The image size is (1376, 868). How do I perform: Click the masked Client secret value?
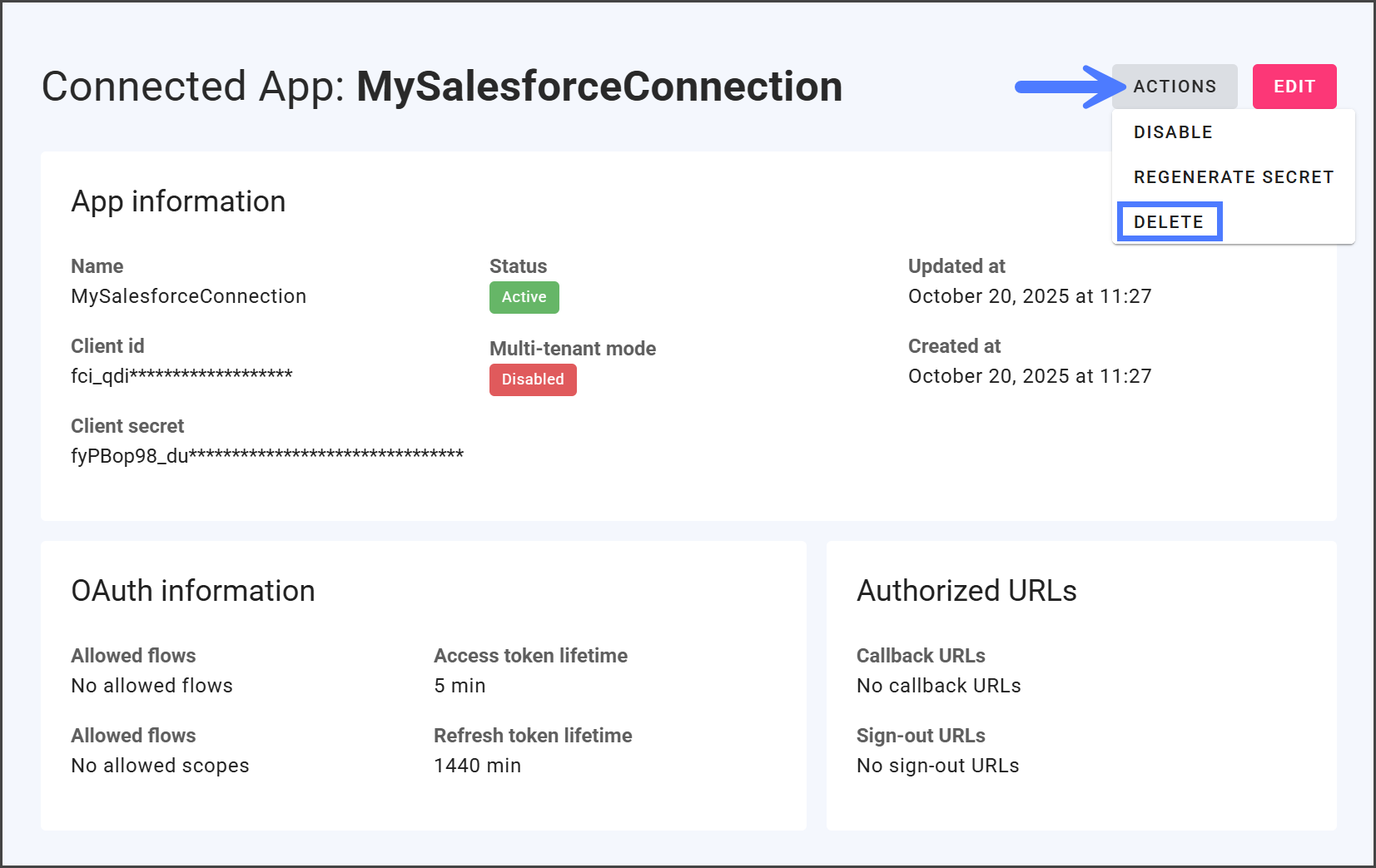point(266,455)
